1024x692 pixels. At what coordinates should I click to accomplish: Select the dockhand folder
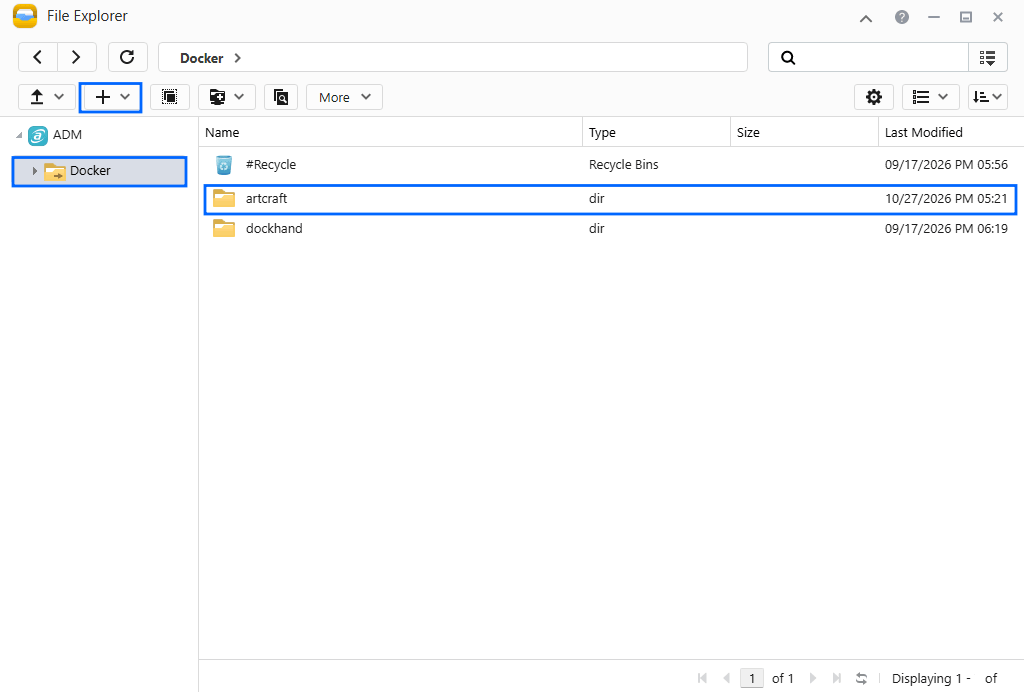tap(611, 228)
